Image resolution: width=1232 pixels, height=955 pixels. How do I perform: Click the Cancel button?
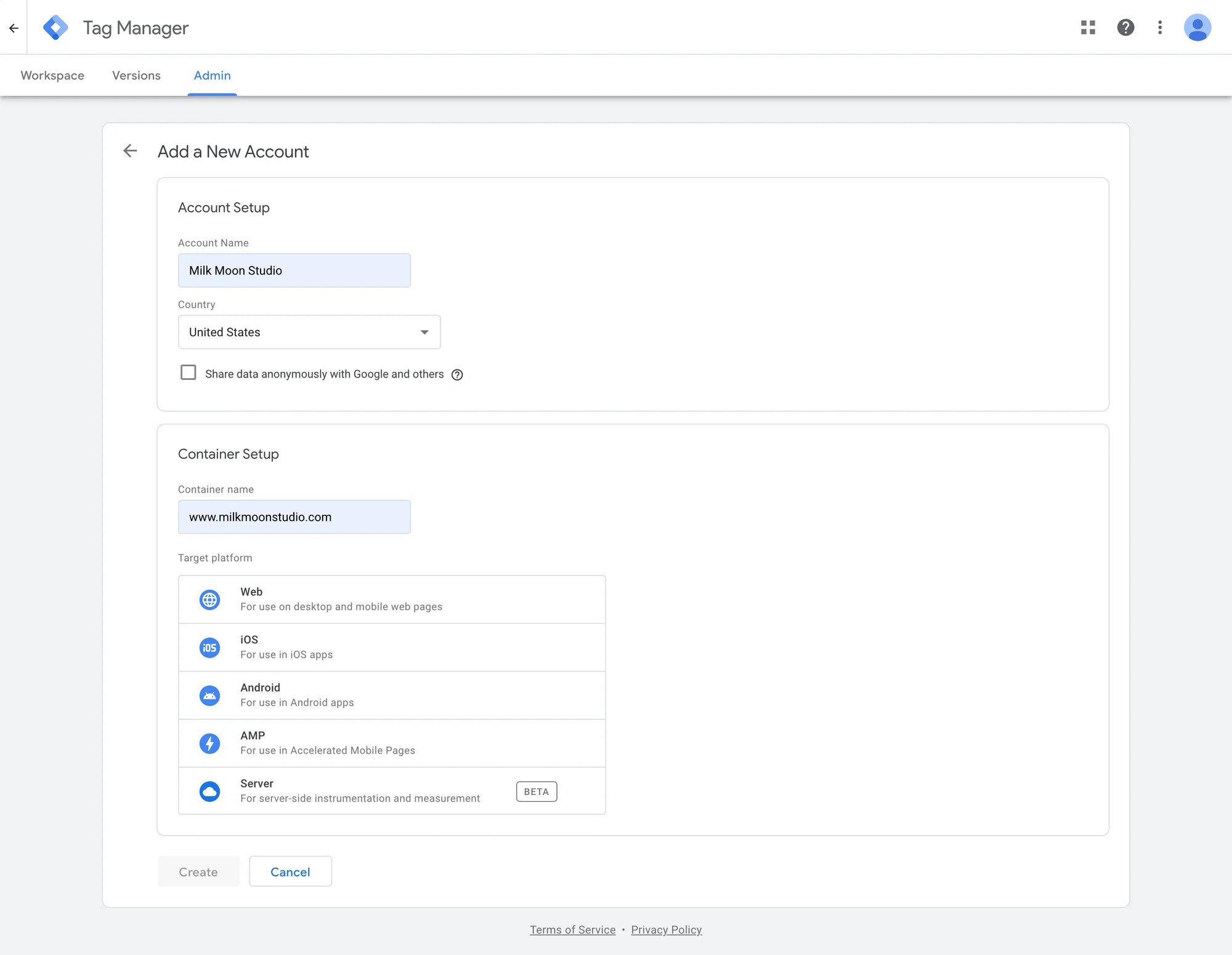(x=290, y=871)
